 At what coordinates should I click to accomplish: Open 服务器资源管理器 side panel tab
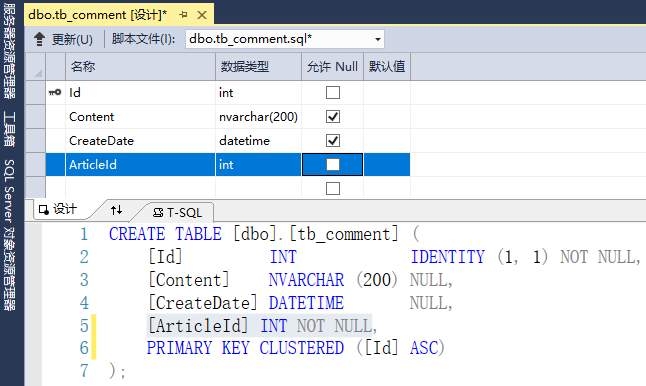coord(9,51)
